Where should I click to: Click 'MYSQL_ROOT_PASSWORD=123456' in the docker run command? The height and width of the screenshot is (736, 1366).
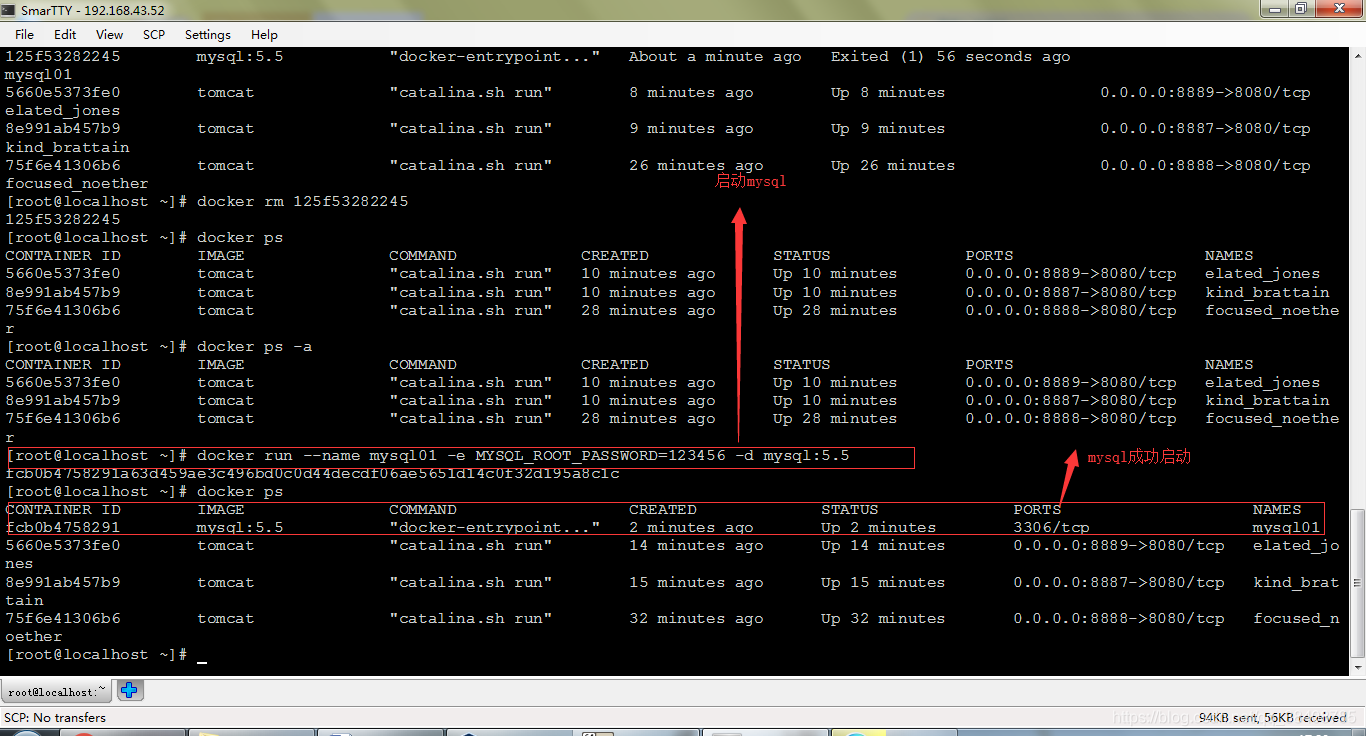pos(600,455)
